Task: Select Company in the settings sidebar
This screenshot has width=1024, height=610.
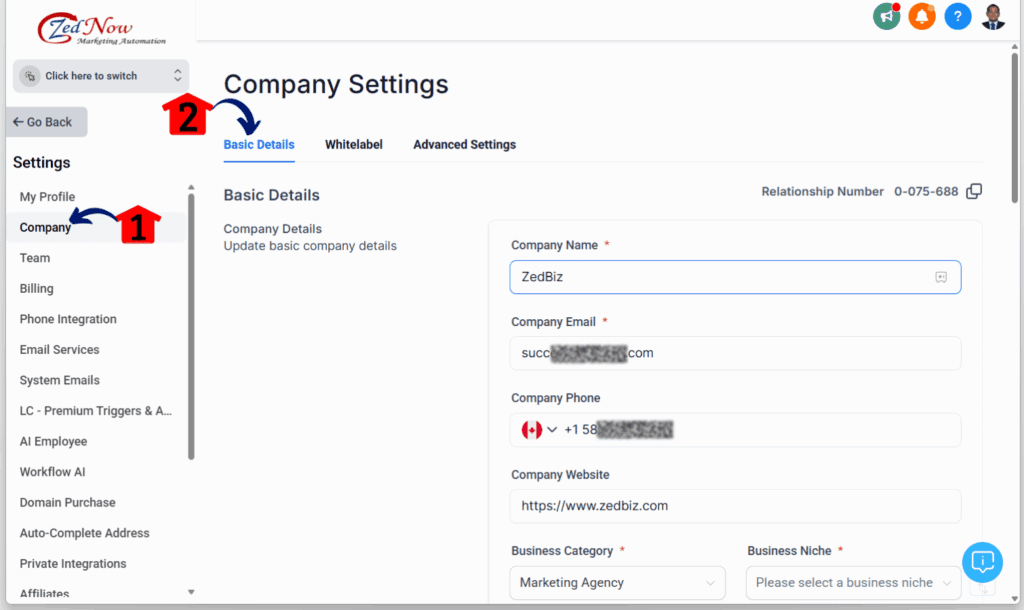Action: click(x=45, y=227)
